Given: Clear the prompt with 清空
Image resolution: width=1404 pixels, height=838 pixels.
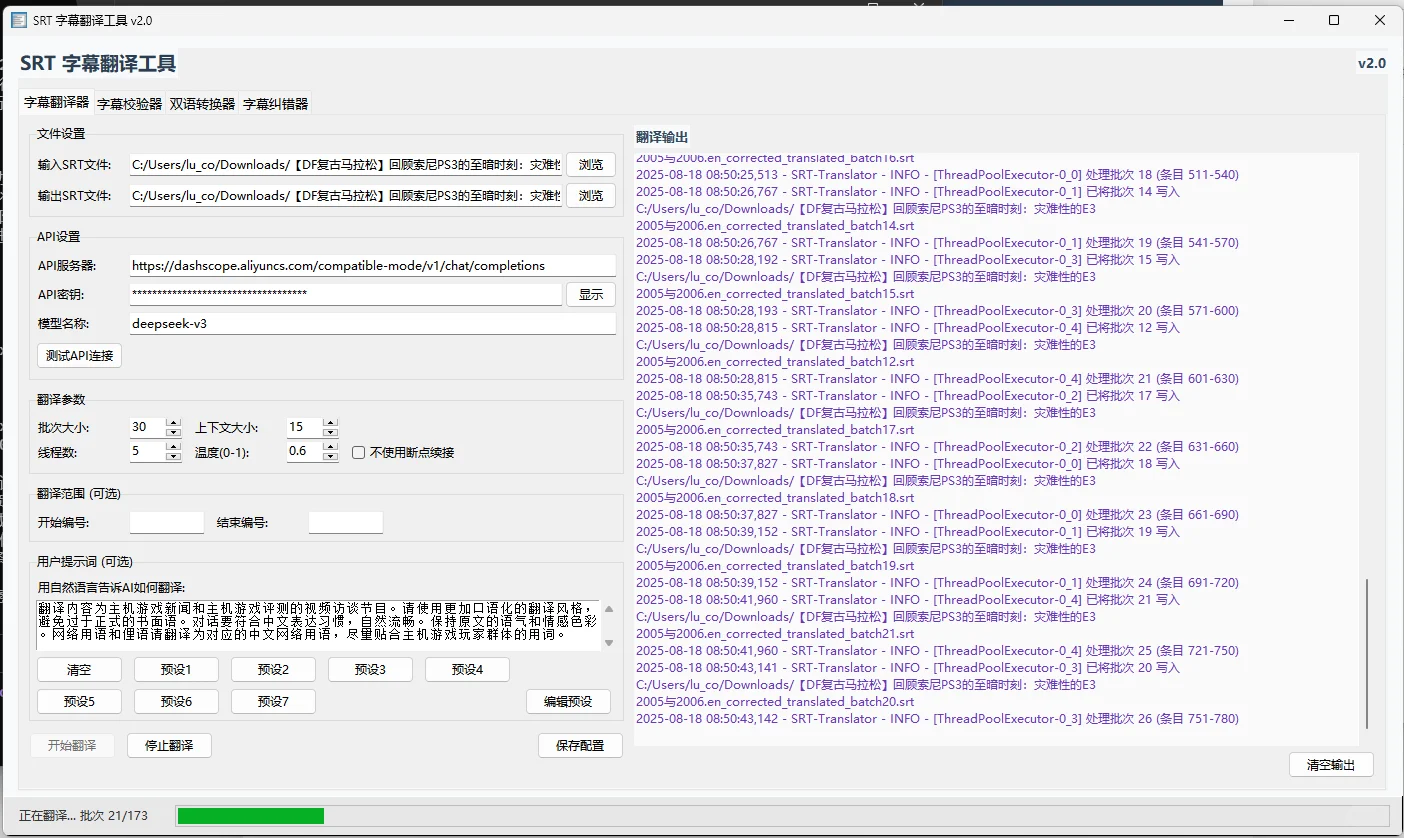Looking at the screenshot, I should (79, 669).
